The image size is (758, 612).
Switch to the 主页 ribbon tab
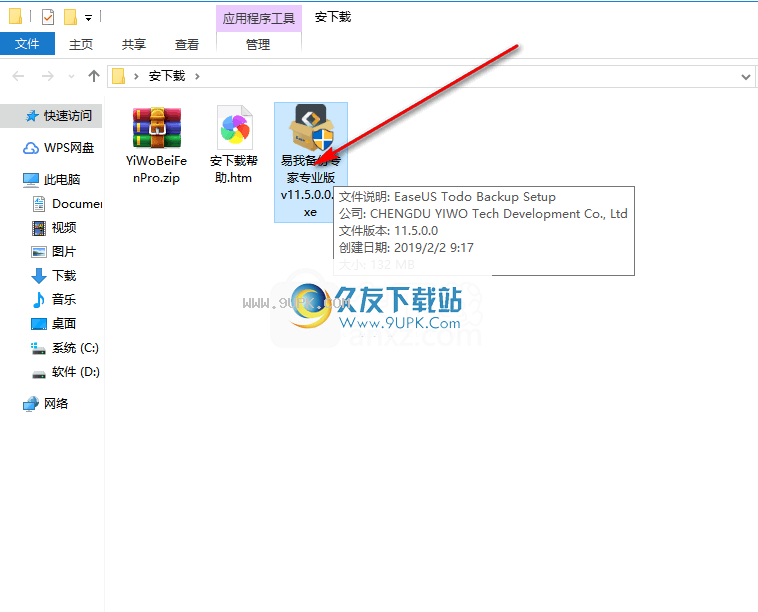pos(81,44)
